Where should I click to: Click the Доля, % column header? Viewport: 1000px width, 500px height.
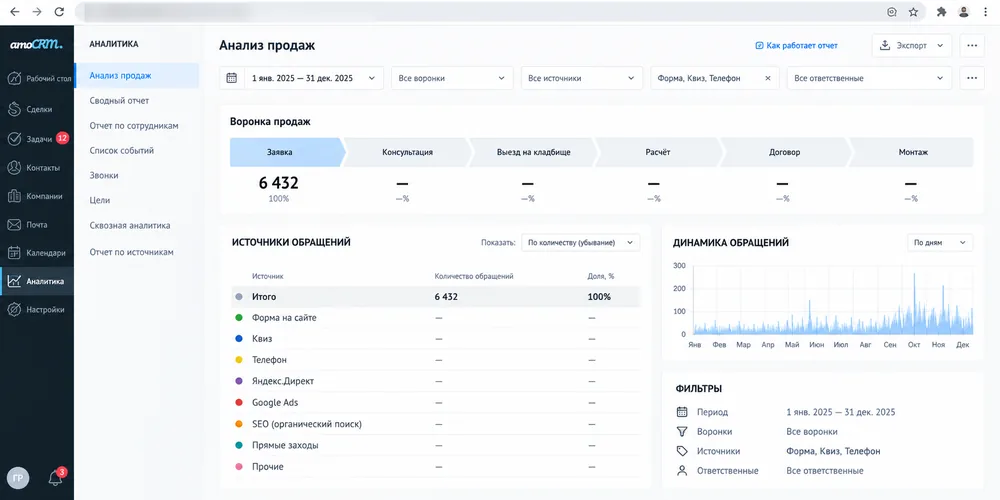click(601, 276)
